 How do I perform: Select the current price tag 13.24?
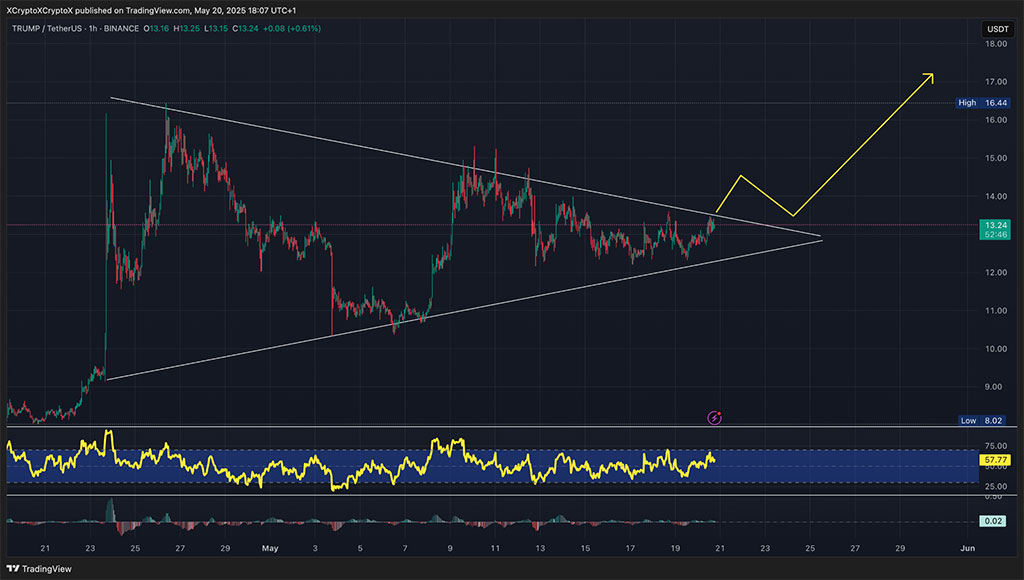pyautogui.click(x=995, y=225)
